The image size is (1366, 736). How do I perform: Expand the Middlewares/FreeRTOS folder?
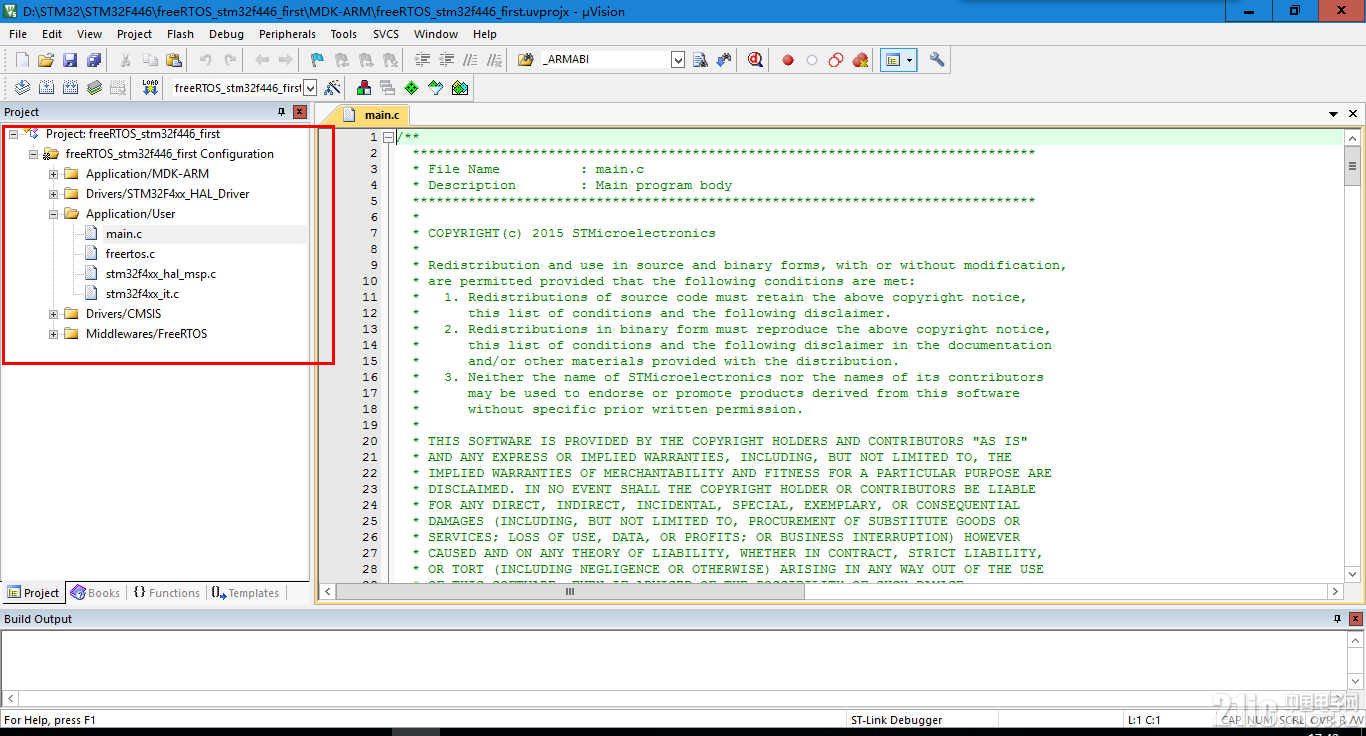tap(54, 333)
